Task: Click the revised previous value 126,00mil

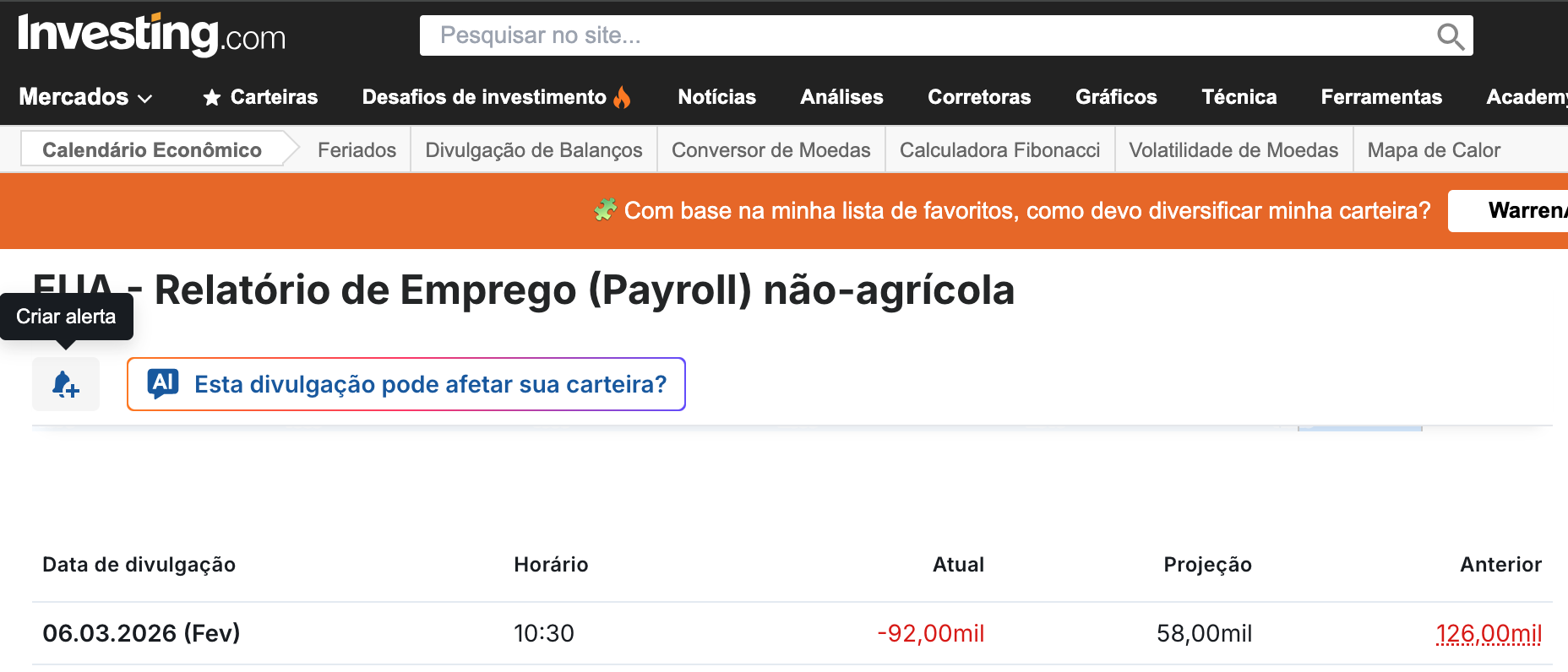Action: pyautogui.click(x=1489, y=633)
